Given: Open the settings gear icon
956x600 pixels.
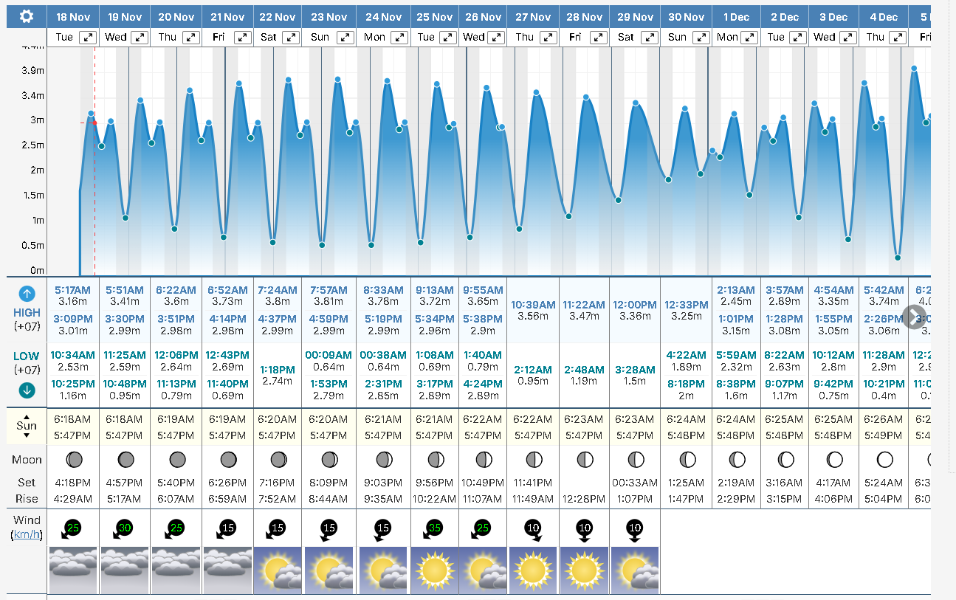Looking at the screenshot, I should point(26,17).
